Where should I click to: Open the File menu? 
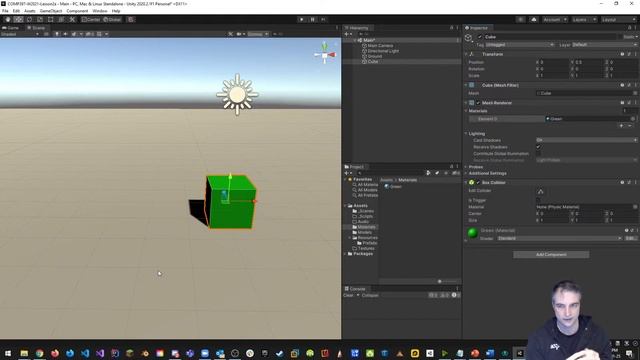click(x=5, y=11)
